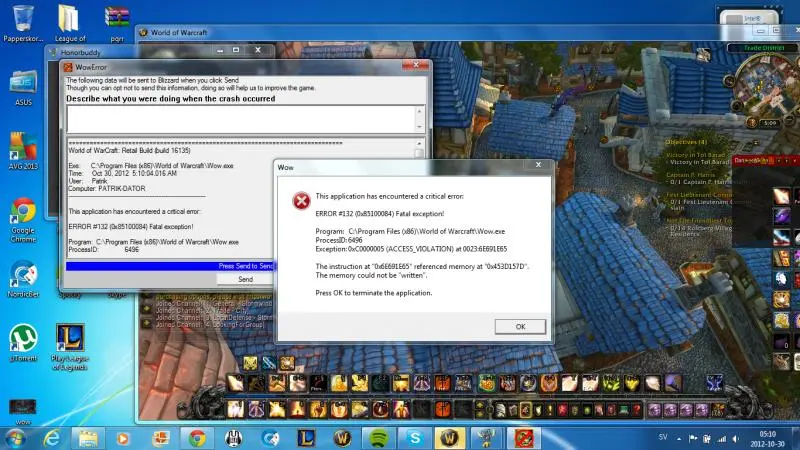Image resolution: width=800 pixels, height=450 pixels.
Task: Click the crash description text box
Action: point(241,119)
